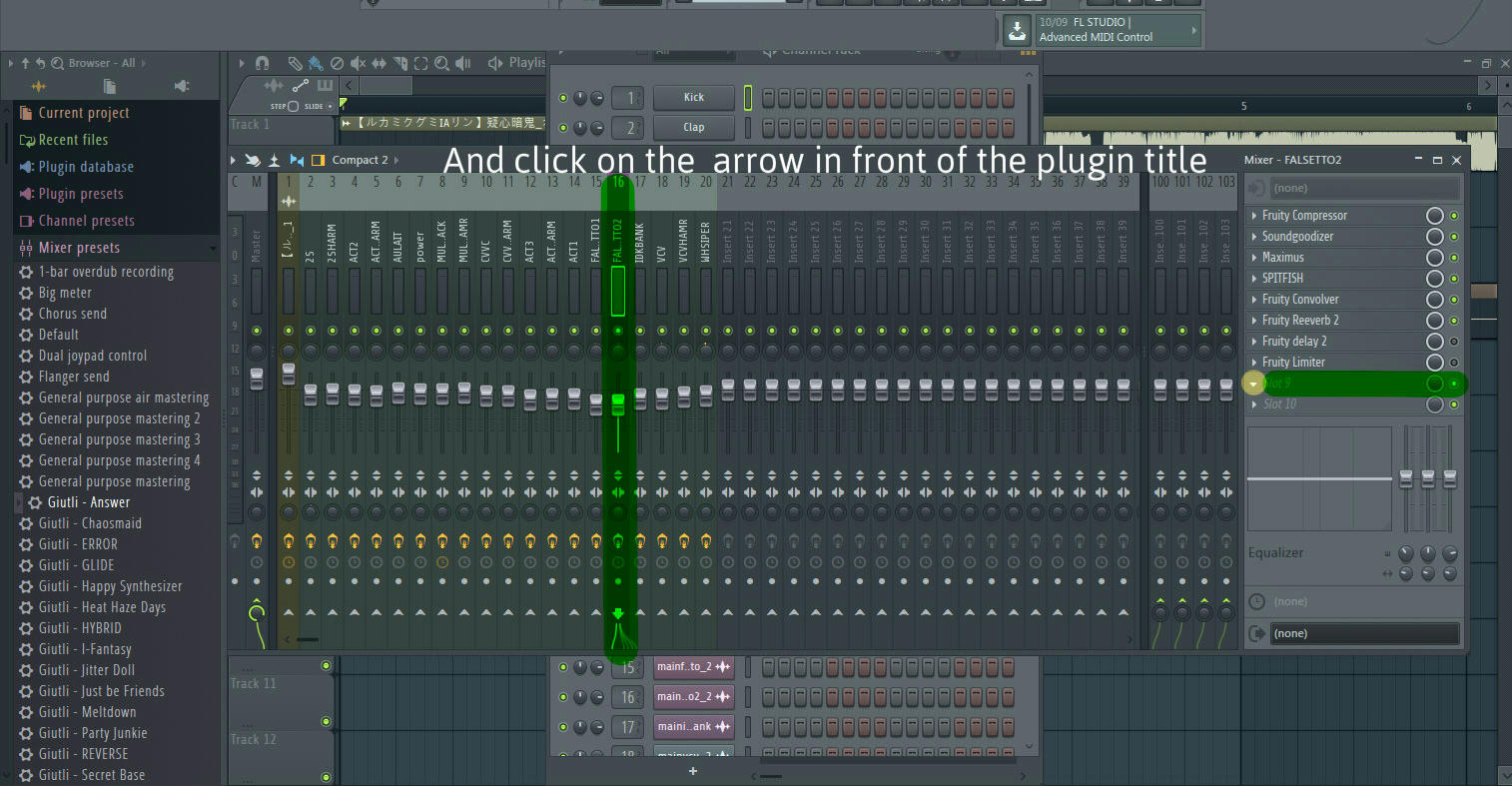Viewport: 1512px width, 786px height.
Task: Mute the Clap channel via its green LED
Action: (563, 128)
